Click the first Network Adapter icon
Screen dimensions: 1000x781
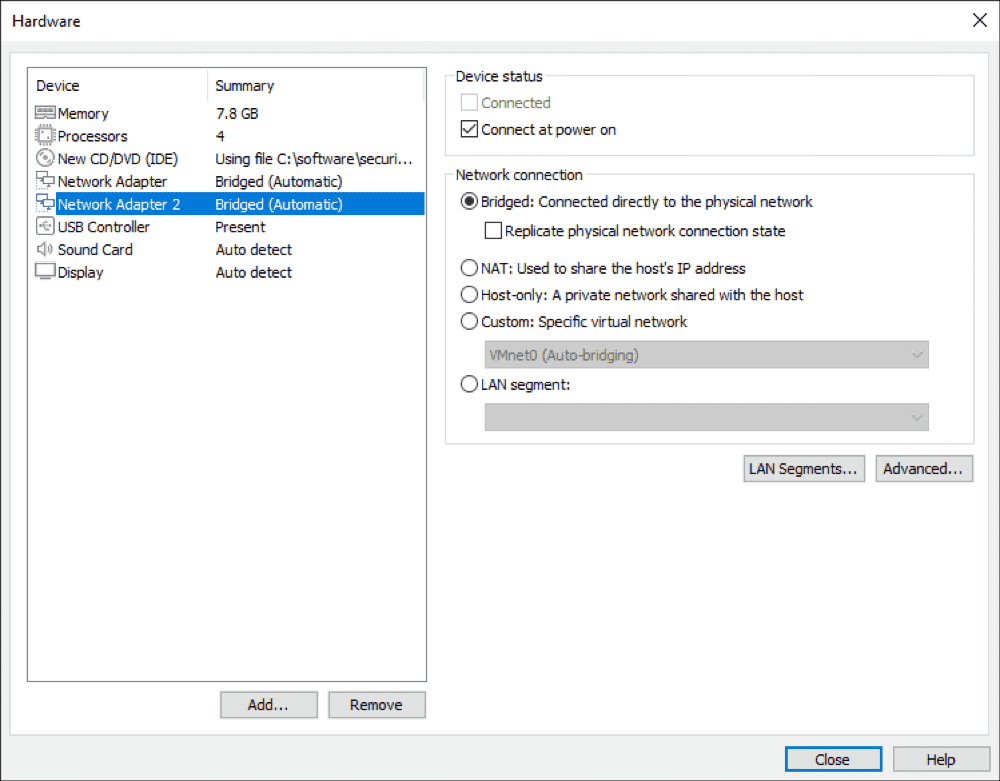coord(45,181)
